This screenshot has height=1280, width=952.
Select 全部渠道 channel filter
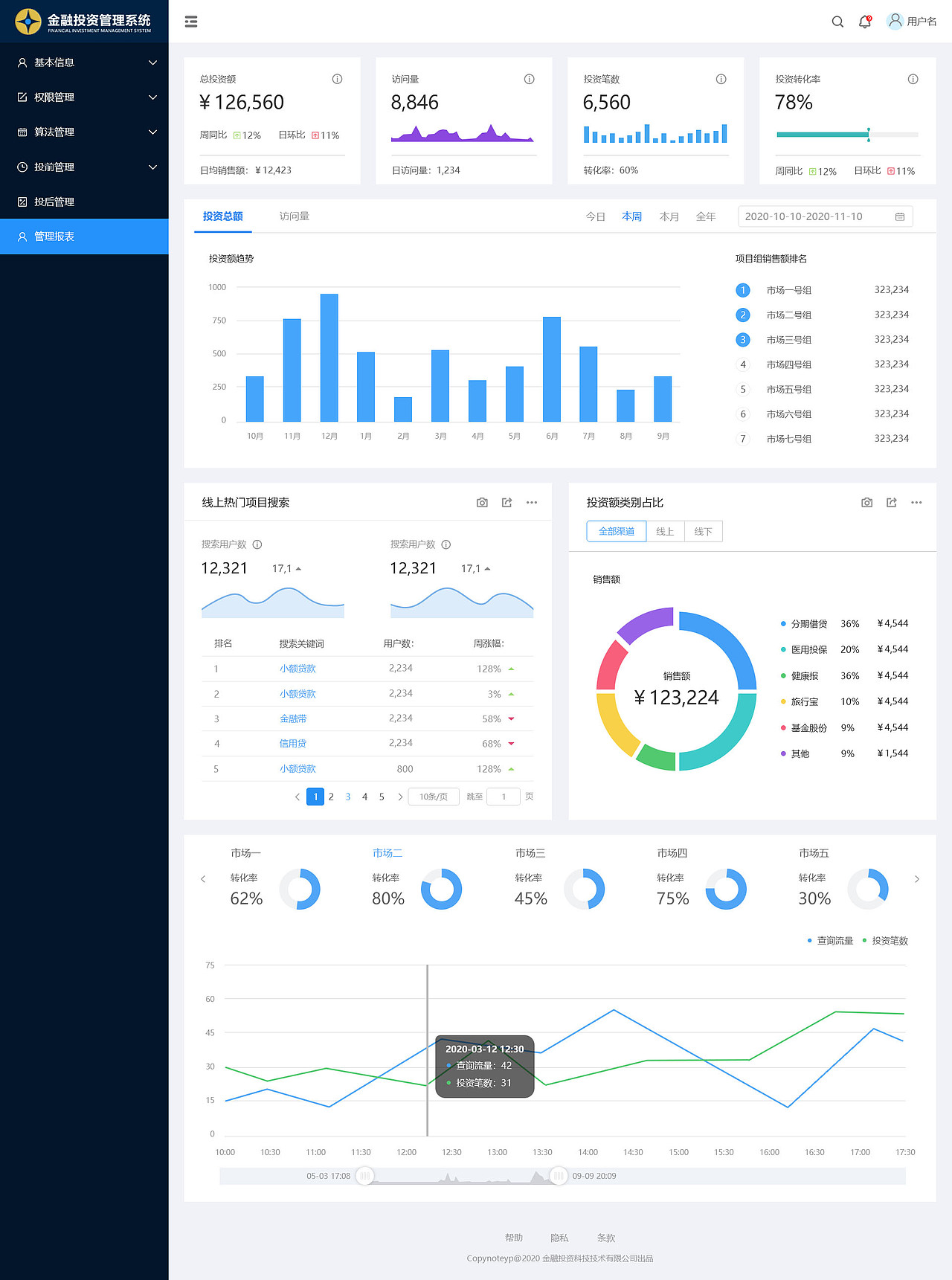click(617, 531)
